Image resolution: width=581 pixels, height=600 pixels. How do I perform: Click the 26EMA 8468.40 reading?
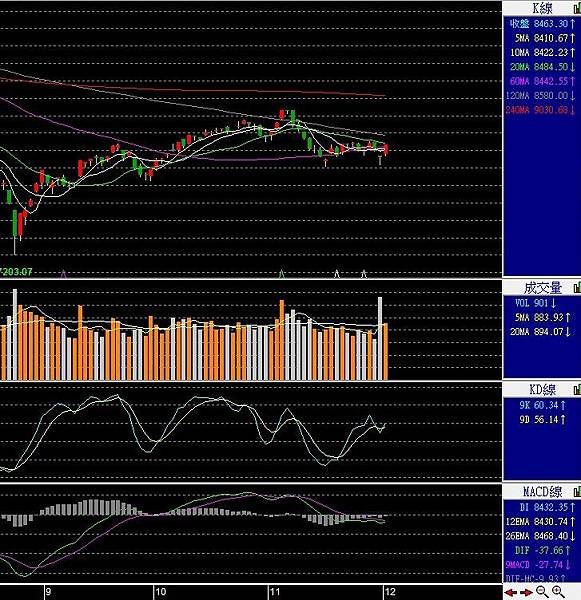pyautogui.click(x=540, y=536)
